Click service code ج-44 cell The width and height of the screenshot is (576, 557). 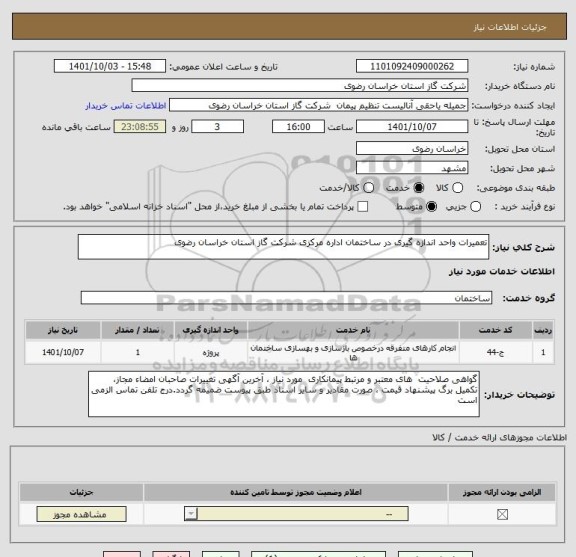496,352
